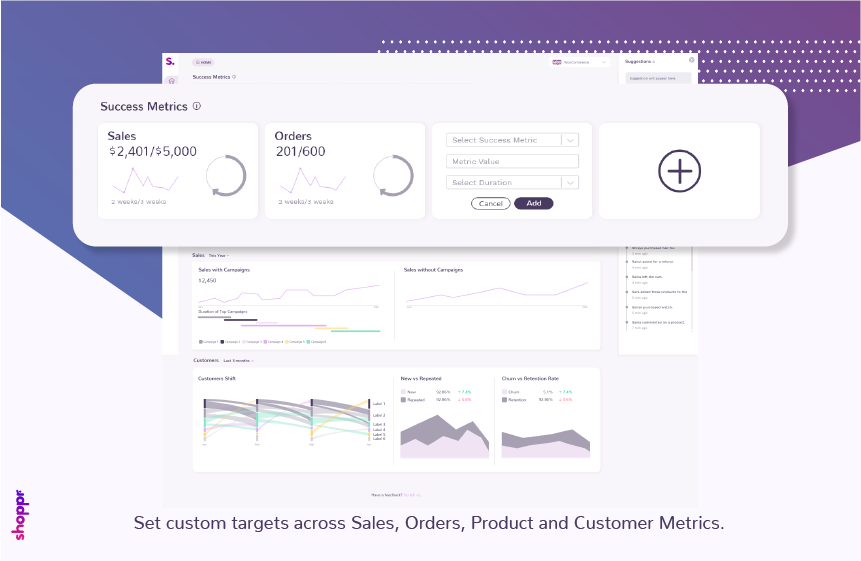Click the Orders sparkline on the Orders card
The height and width of the screenshot is (561, 861).
pyautogui.click(x=312, y=180)
